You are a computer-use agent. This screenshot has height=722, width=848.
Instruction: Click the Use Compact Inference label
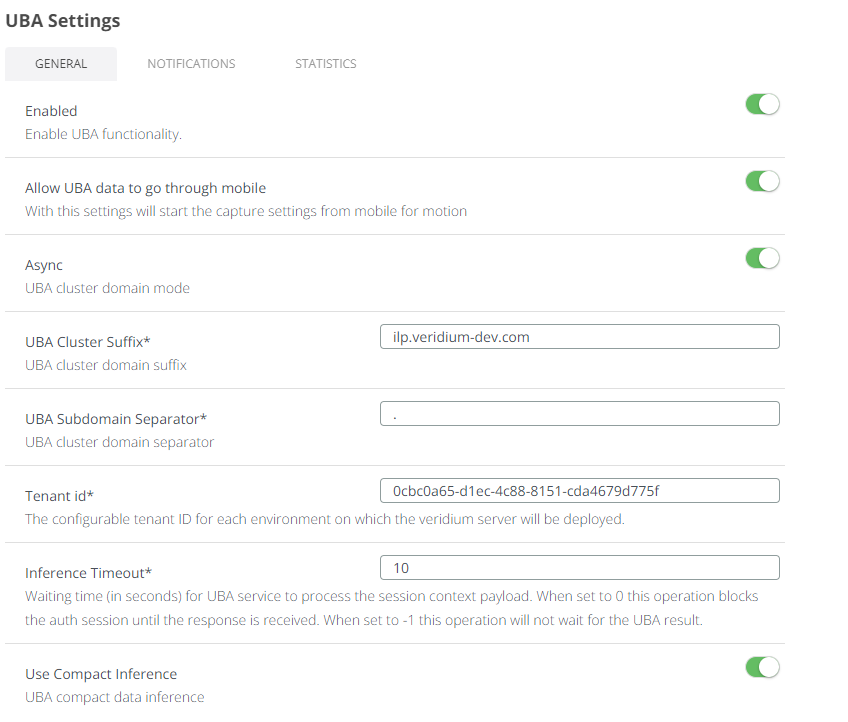tap(101, 674)
